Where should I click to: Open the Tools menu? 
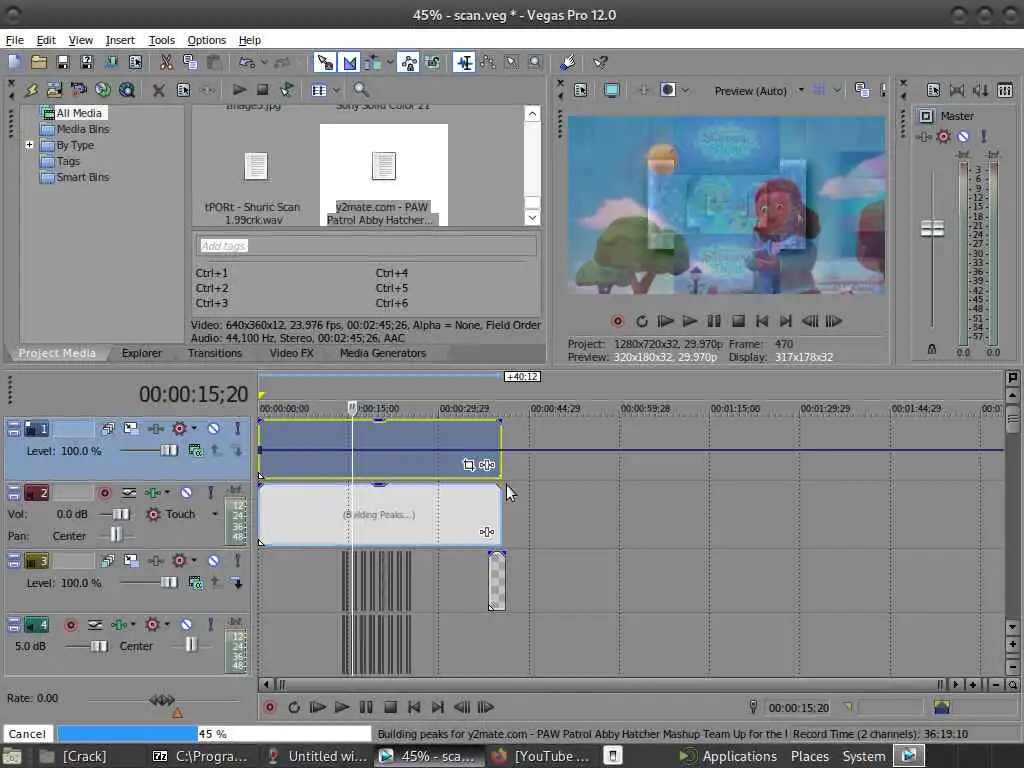point(161,40)
